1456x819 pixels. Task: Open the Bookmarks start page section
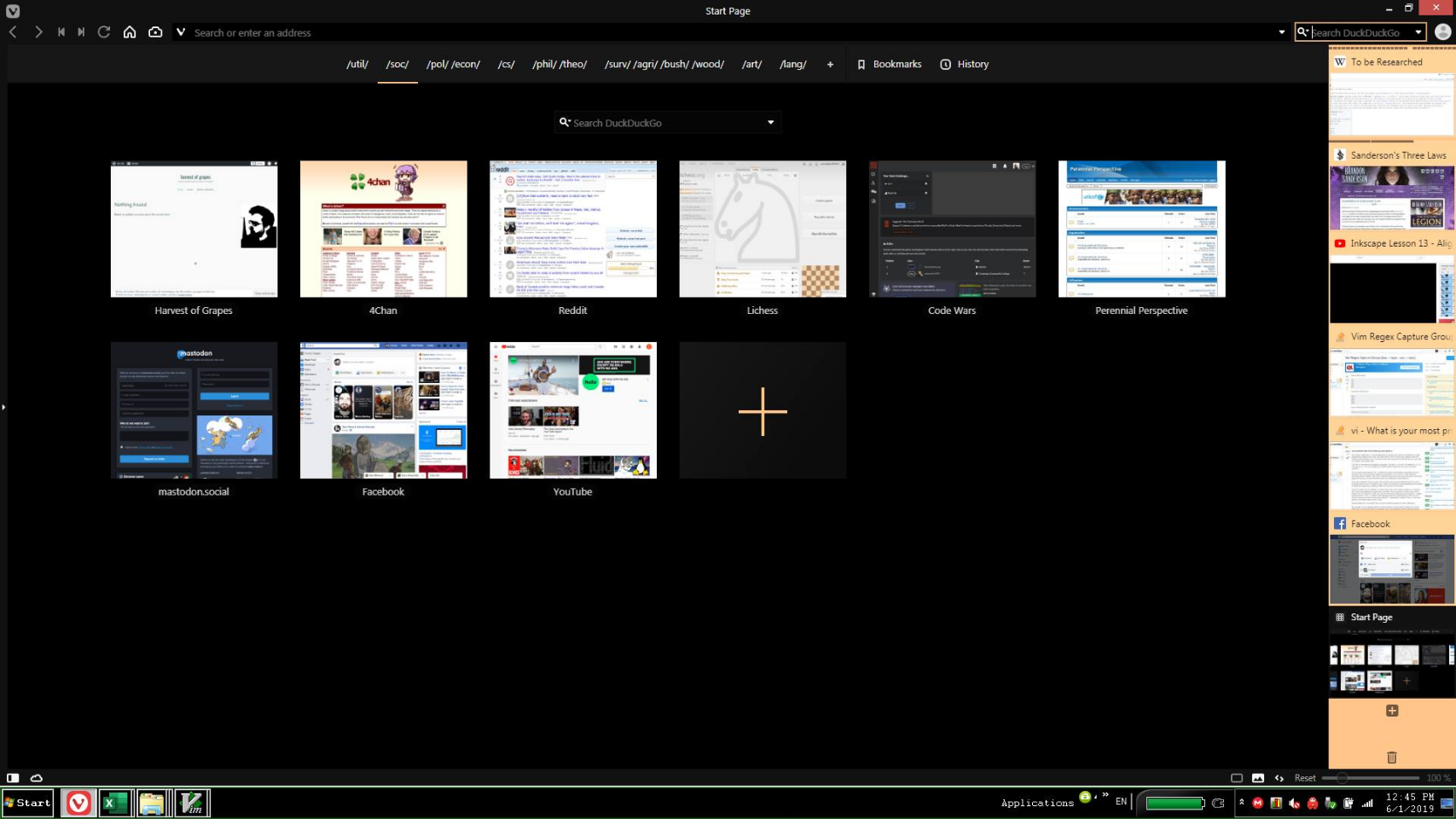[889, 64]
